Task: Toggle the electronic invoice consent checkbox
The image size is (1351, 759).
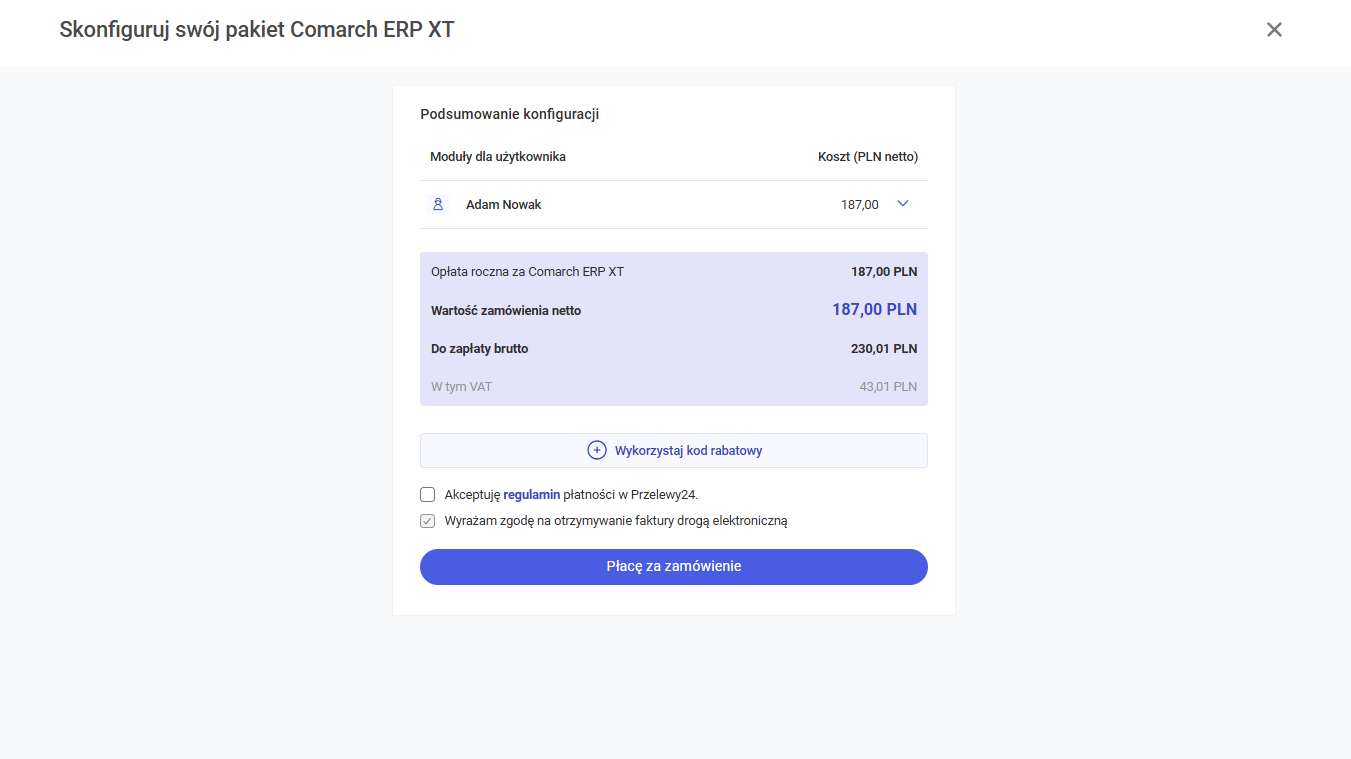Action: pos(428,521)
